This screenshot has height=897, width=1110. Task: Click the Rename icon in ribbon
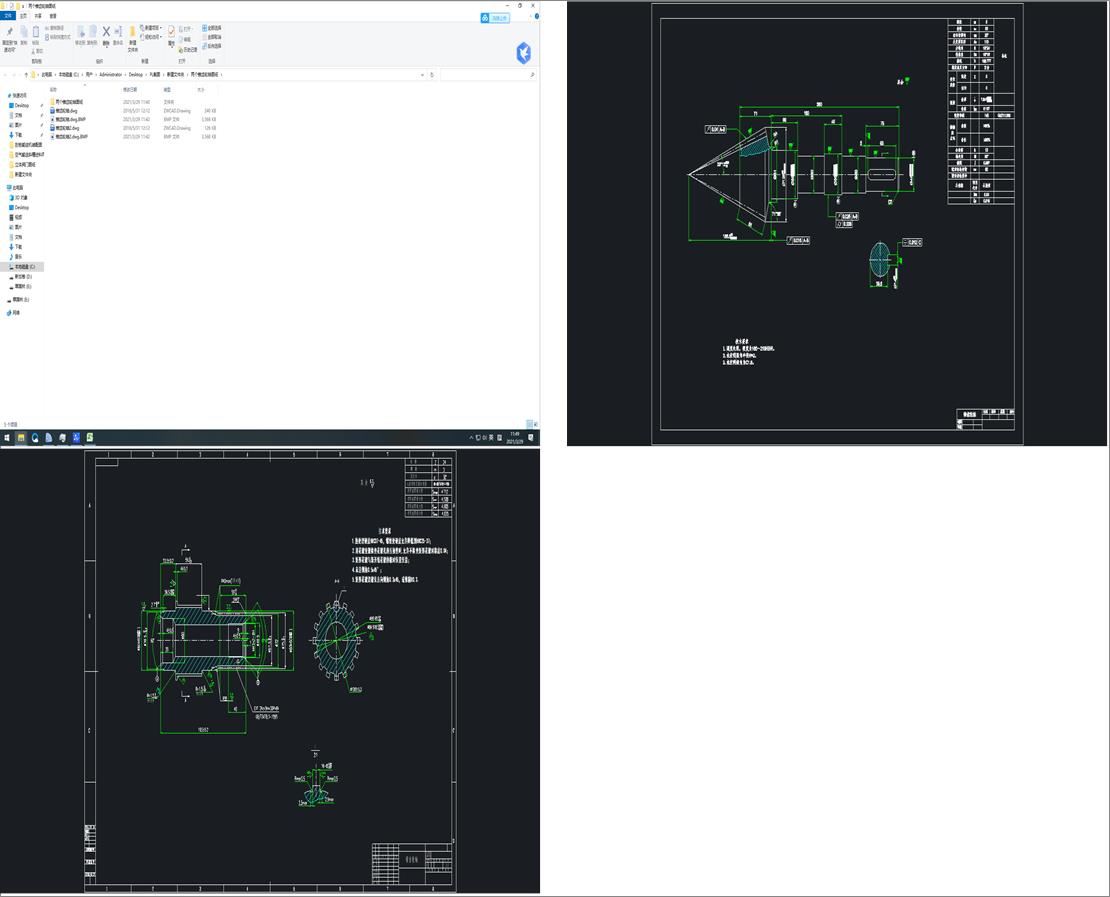[x=118, y=33]
